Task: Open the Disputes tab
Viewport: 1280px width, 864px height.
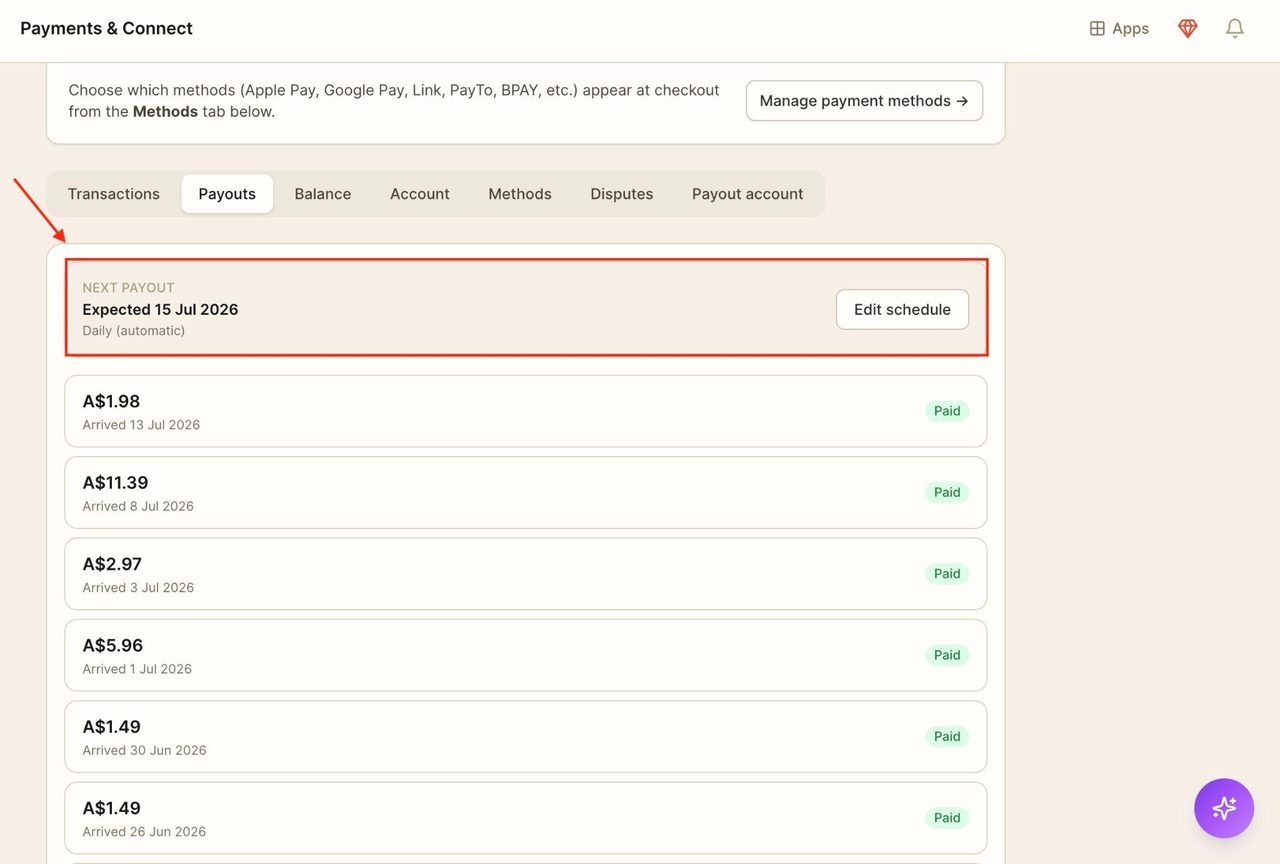Action: [622, 194]
